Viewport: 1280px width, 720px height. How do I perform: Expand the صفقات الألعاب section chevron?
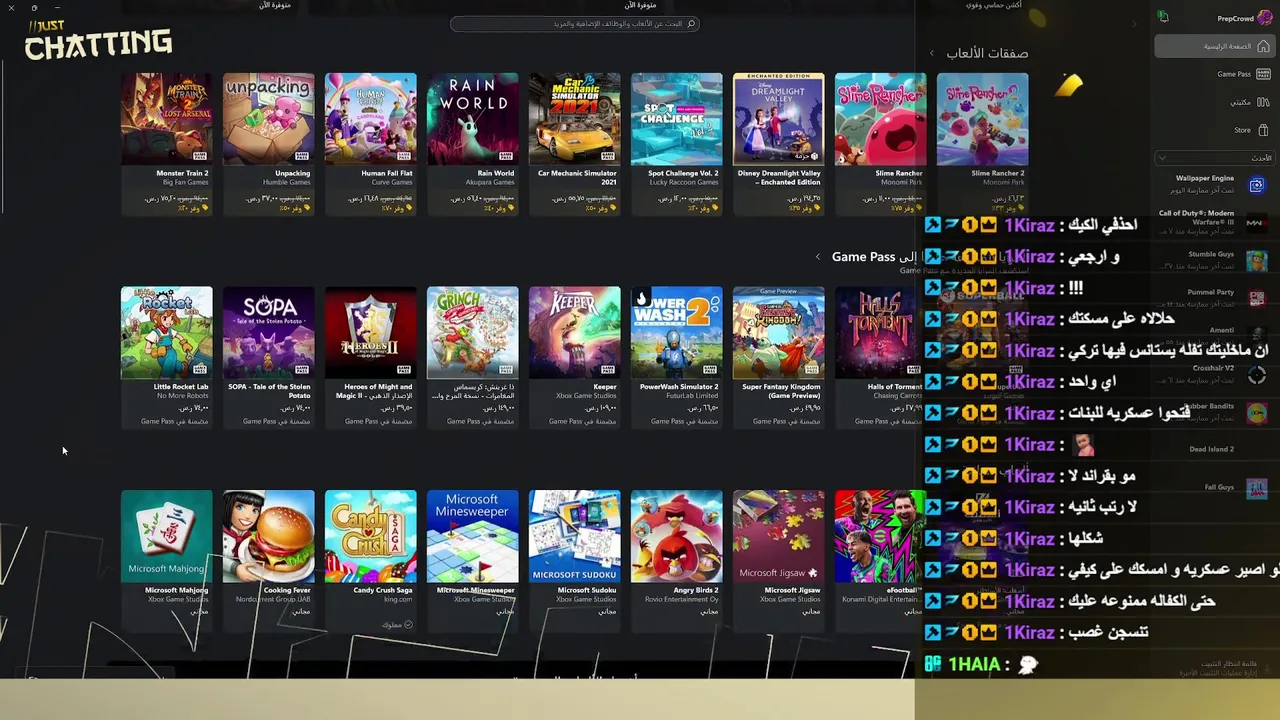point(932,53)
